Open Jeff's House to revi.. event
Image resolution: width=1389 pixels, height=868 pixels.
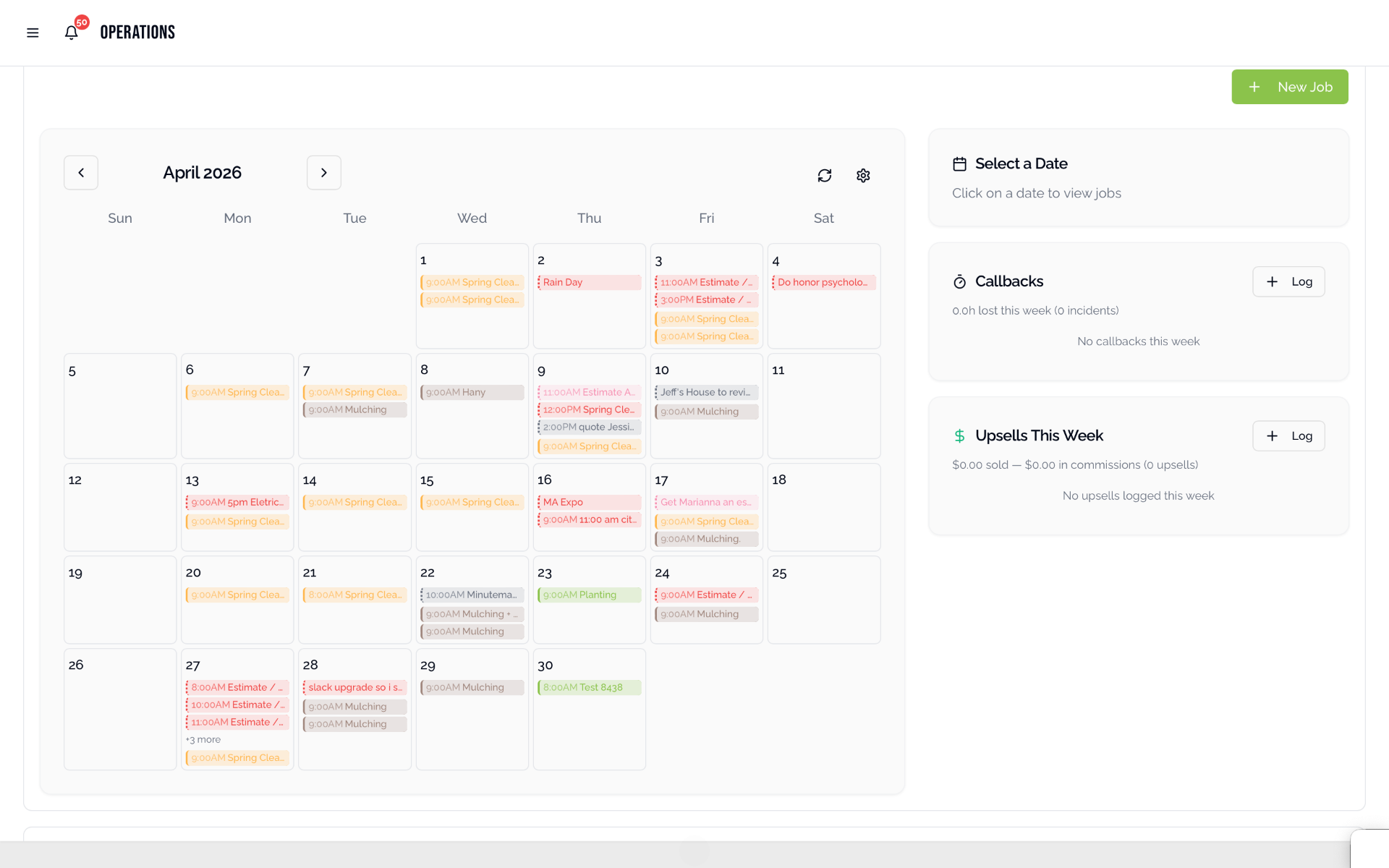tap(707, 392)
